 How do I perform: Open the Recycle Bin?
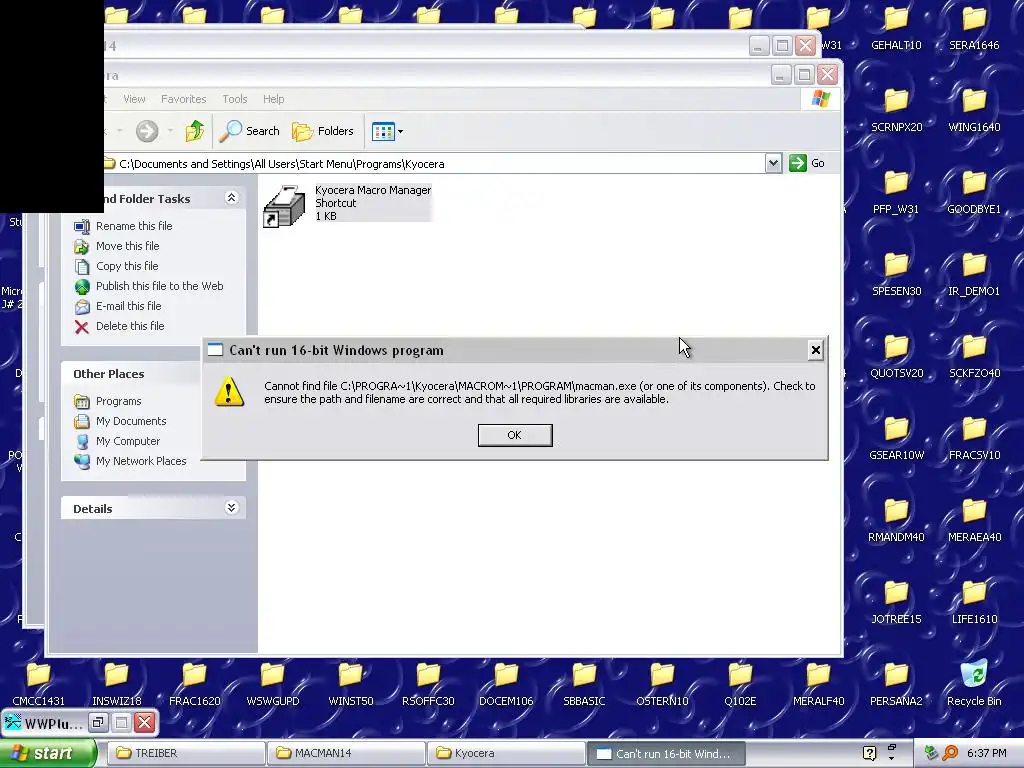[974, 682]
